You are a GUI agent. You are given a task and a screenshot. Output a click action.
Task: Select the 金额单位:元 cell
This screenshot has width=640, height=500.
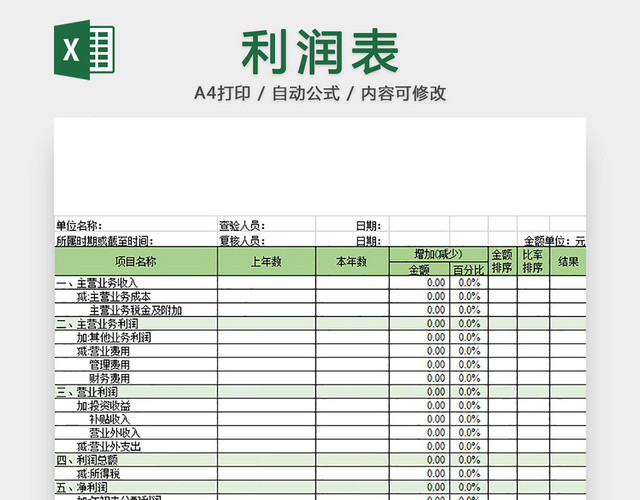[x=554, y=241]
